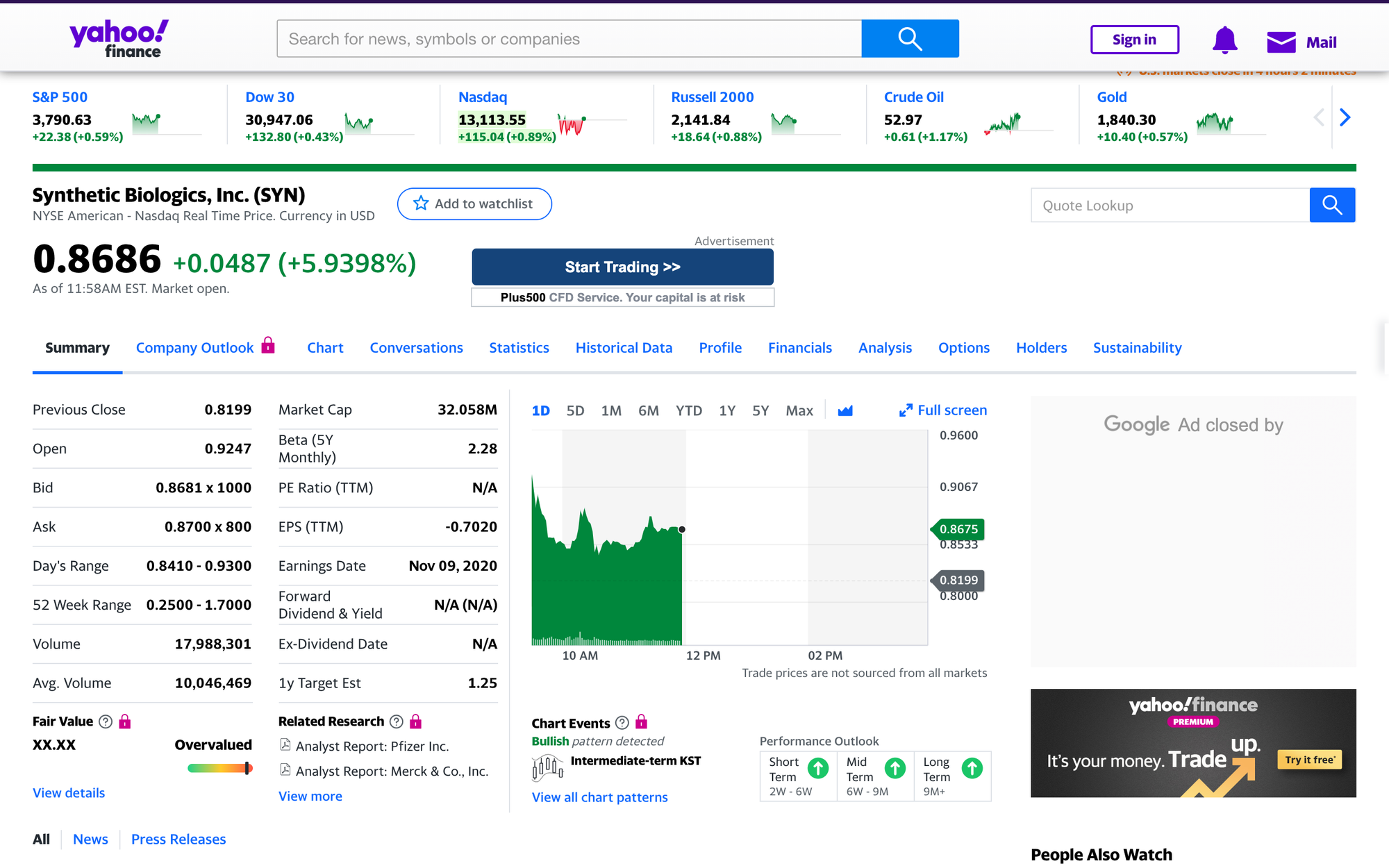Show next market indices with right arrow

pos(1345,117)
